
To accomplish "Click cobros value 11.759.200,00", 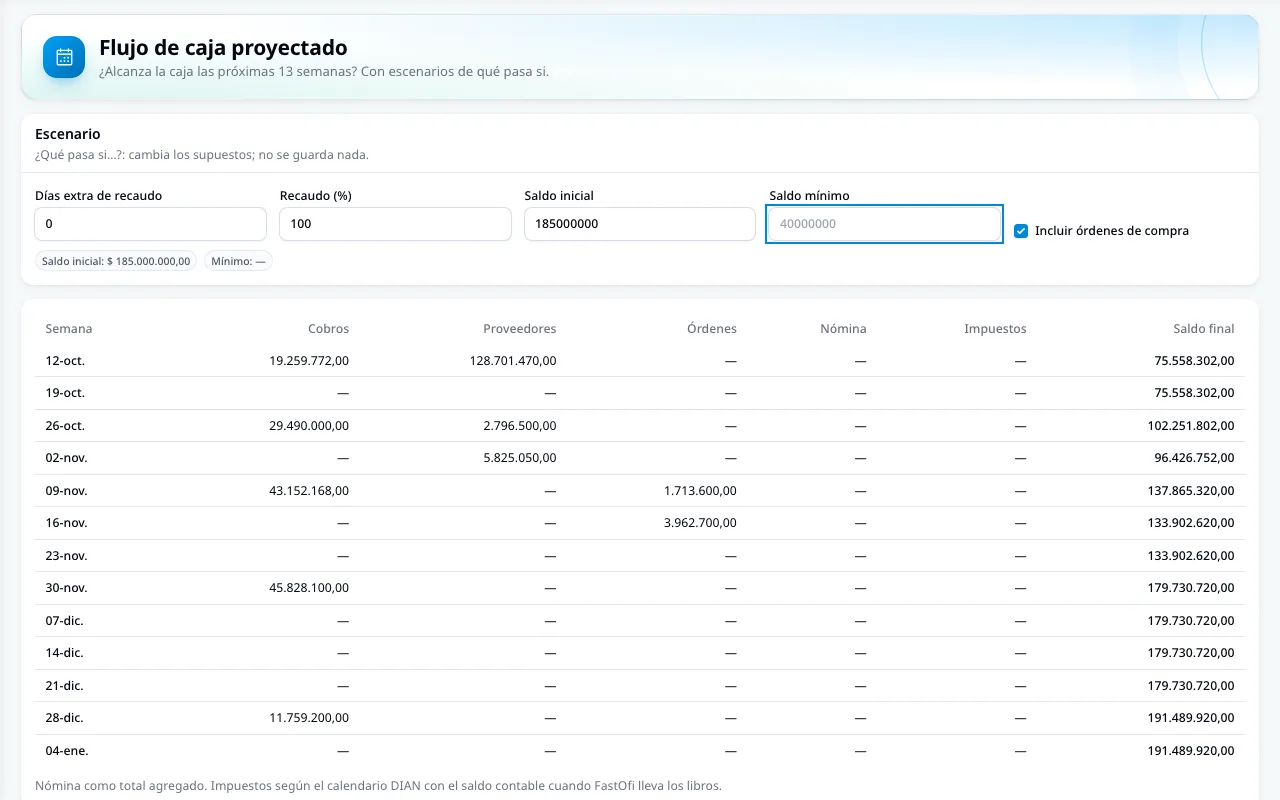I will tap(309, 718).
